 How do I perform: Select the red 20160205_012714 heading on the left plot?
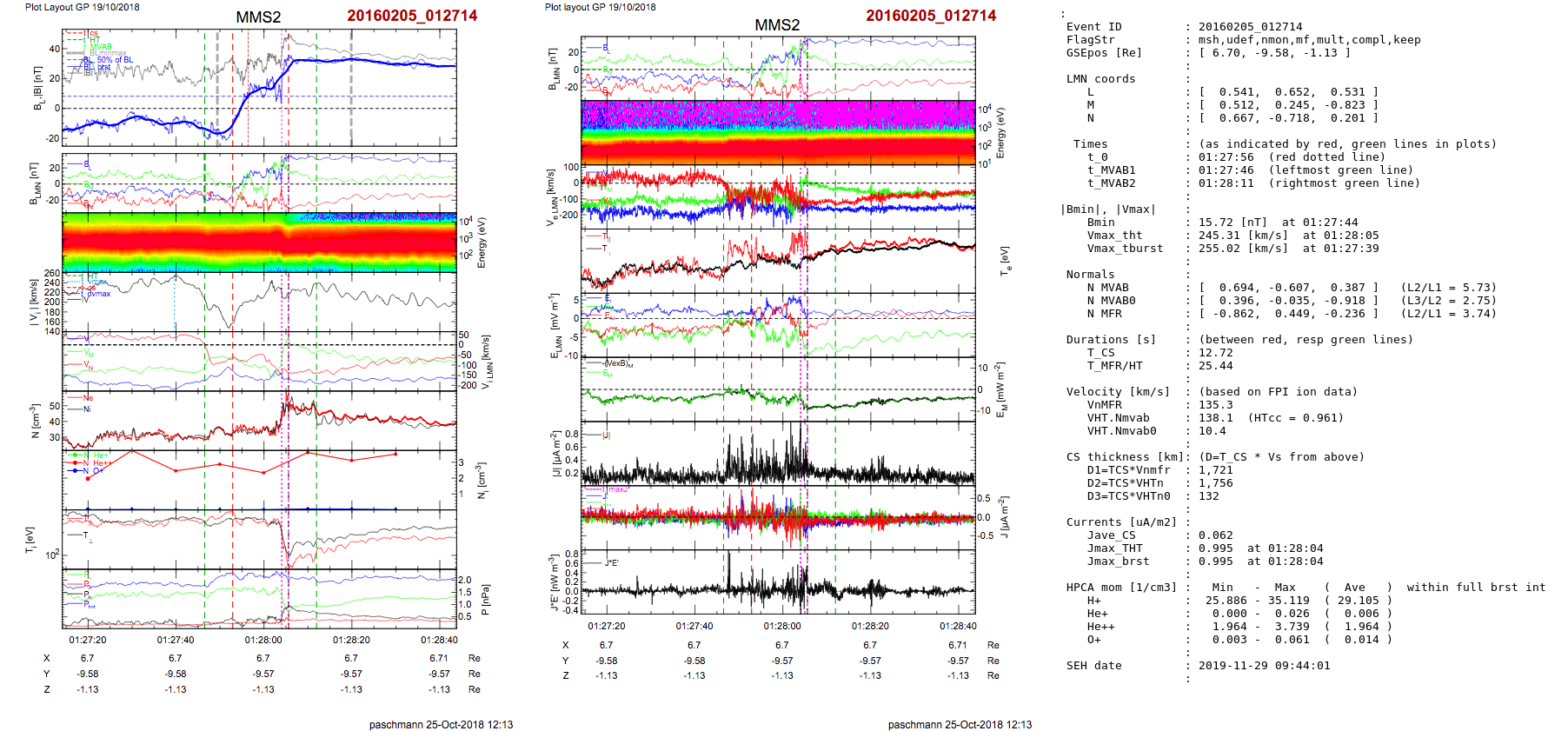pos(412,16)
